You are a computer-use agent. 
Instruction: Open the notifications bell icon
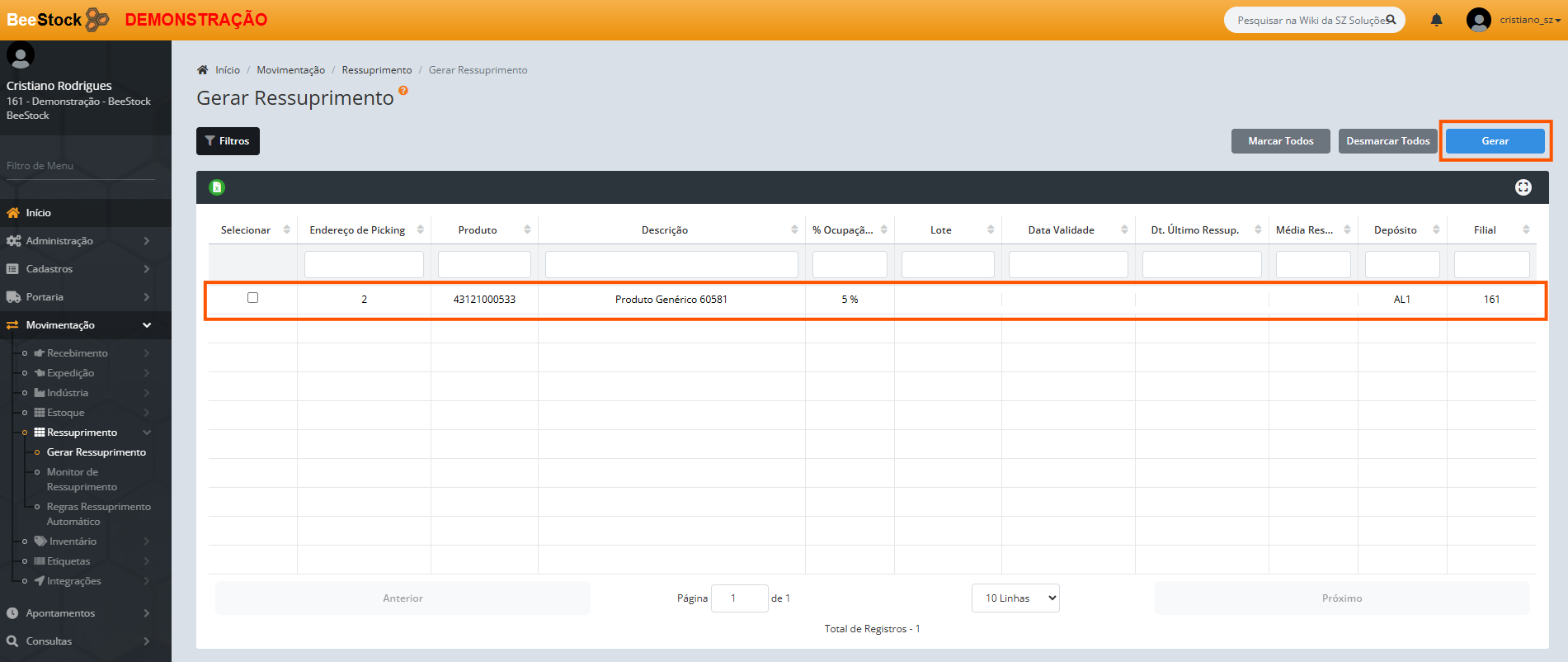point(1436,20)
